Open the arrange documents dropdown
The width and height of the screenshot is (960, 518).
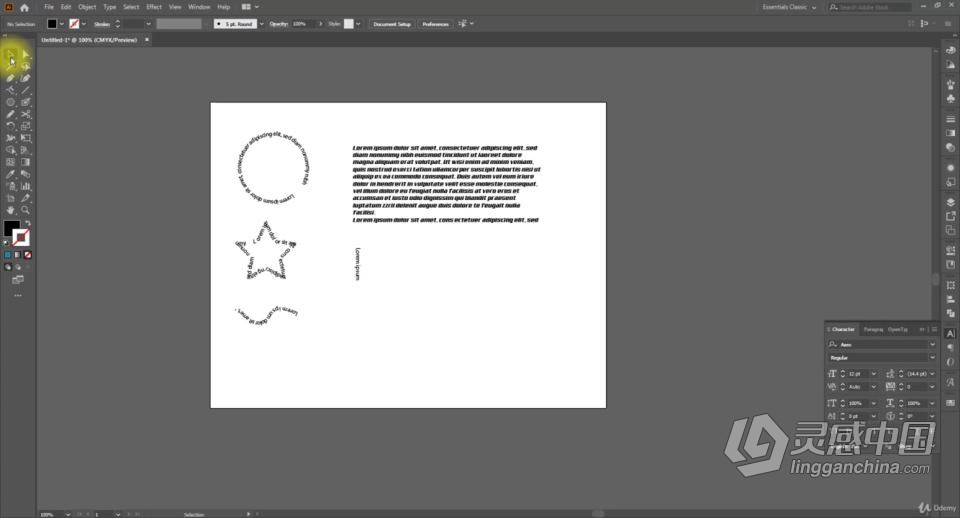250,7
